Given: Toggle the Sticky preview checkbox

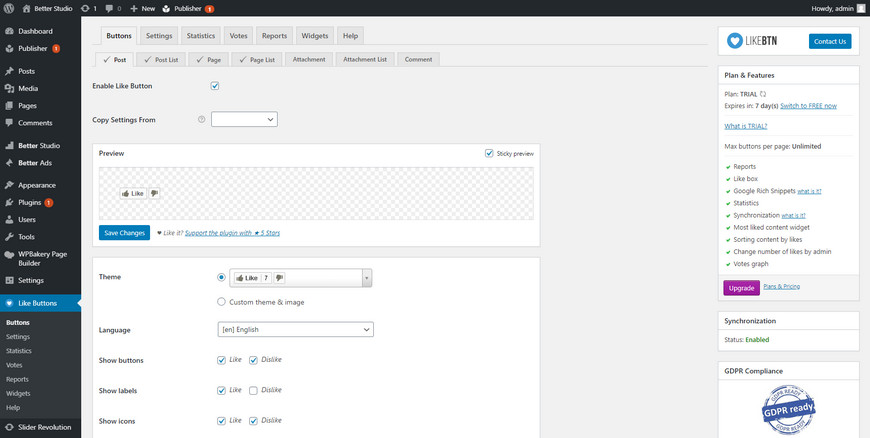Looking at the screenshot, I should (489, 153).
